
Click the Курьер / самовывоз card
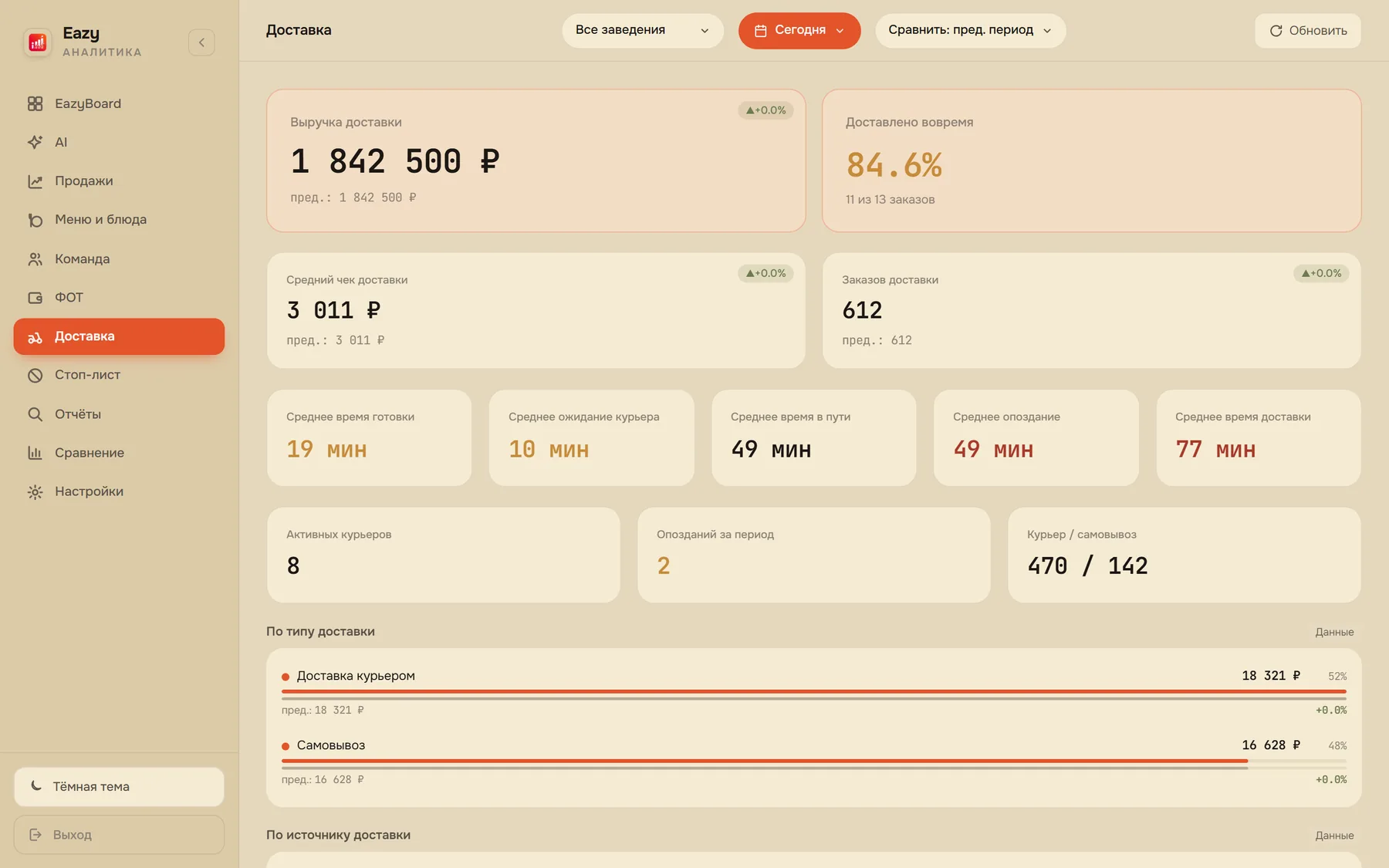click(x=1184, y=555)
